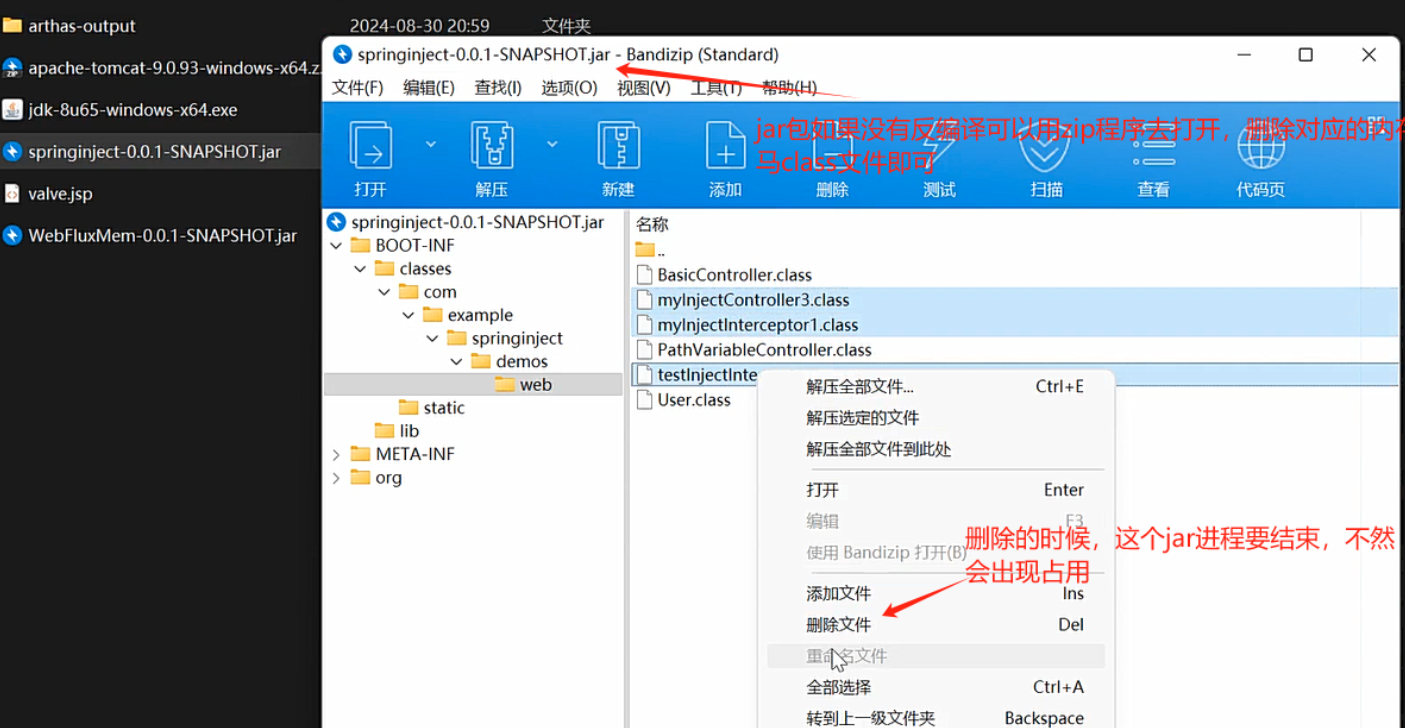The width and height of the screenshot is (1405, 728).
Task: Click the Open (打开) toolbar icon
Action: (370, 147)
